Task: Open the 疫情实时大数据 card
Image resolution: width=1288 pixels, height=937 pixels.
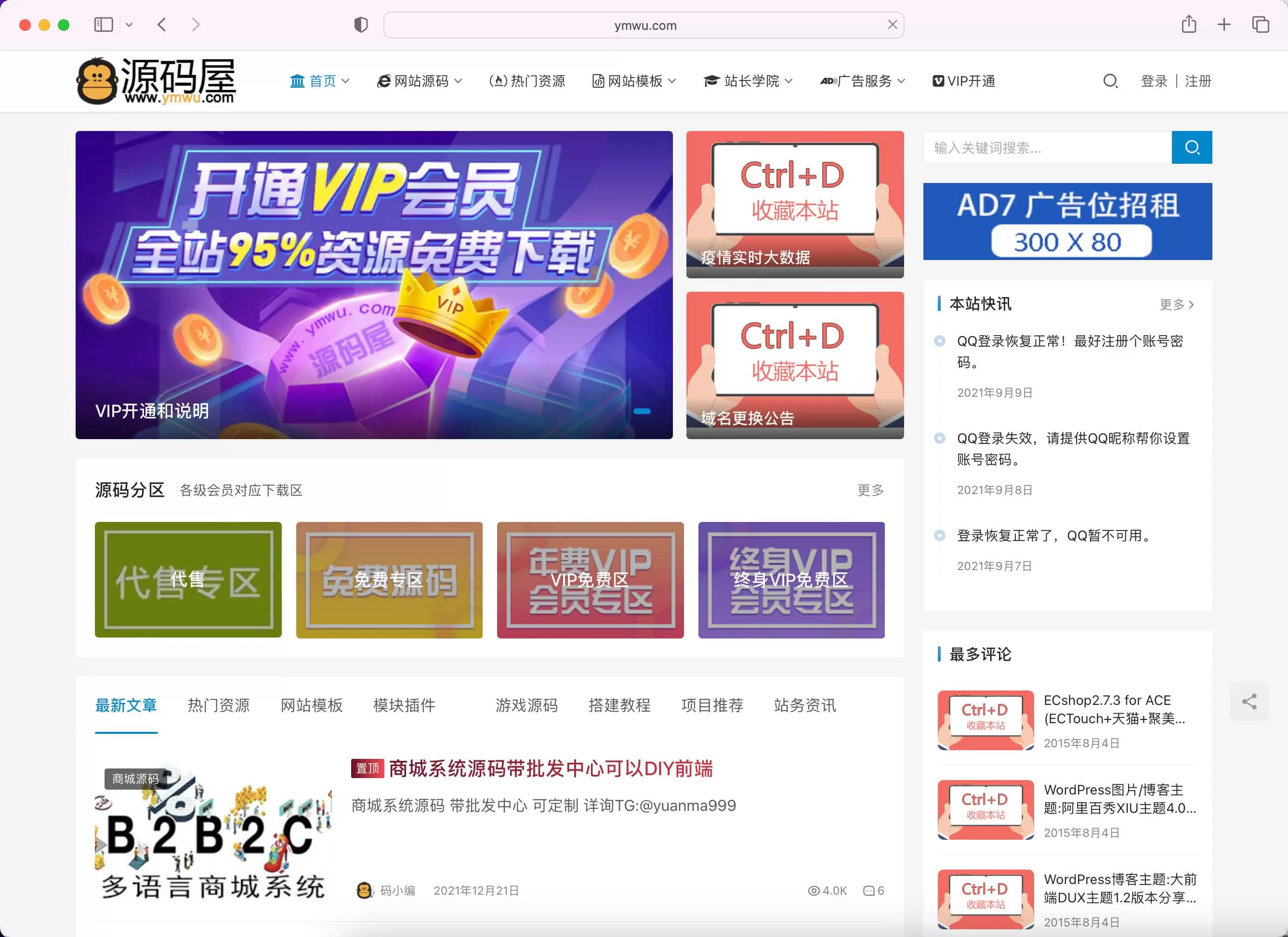Action: point(794,204)
